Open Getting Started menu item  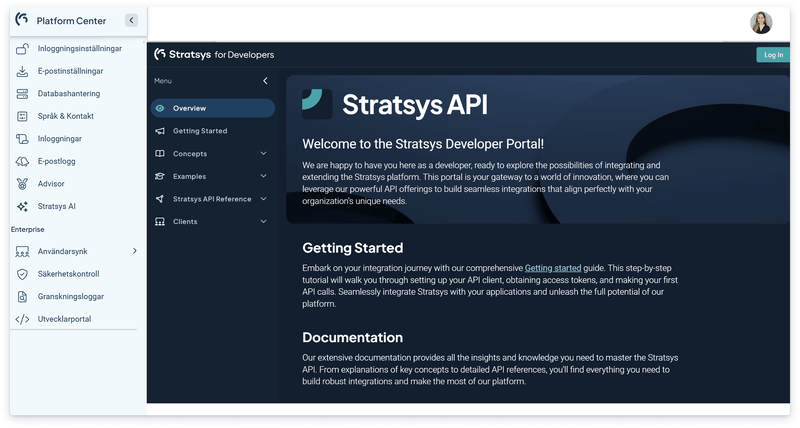point(199,131)
